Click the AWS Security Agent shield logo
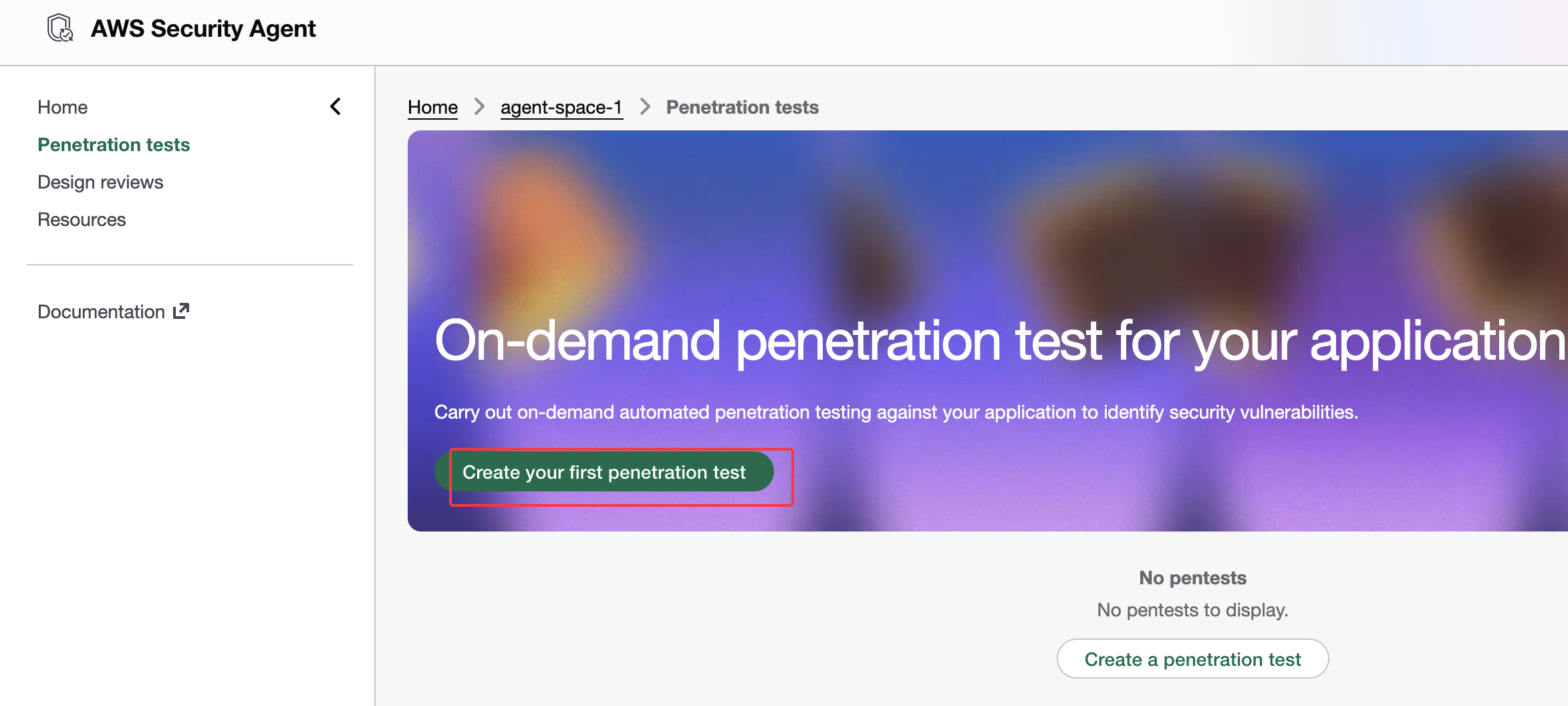1568x706 pixels. tap(60, 28)
